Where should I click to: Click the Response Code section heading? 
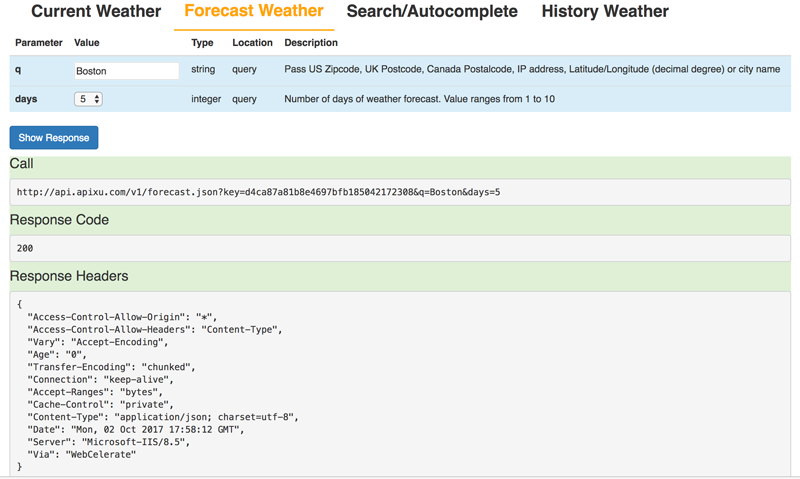pos(59,220)
